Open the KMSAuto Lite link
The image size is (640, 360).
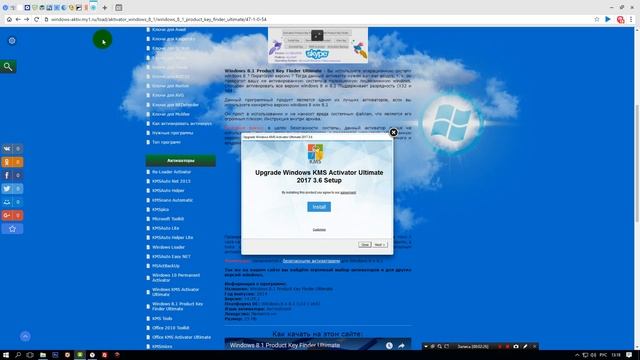click(165, 228)
